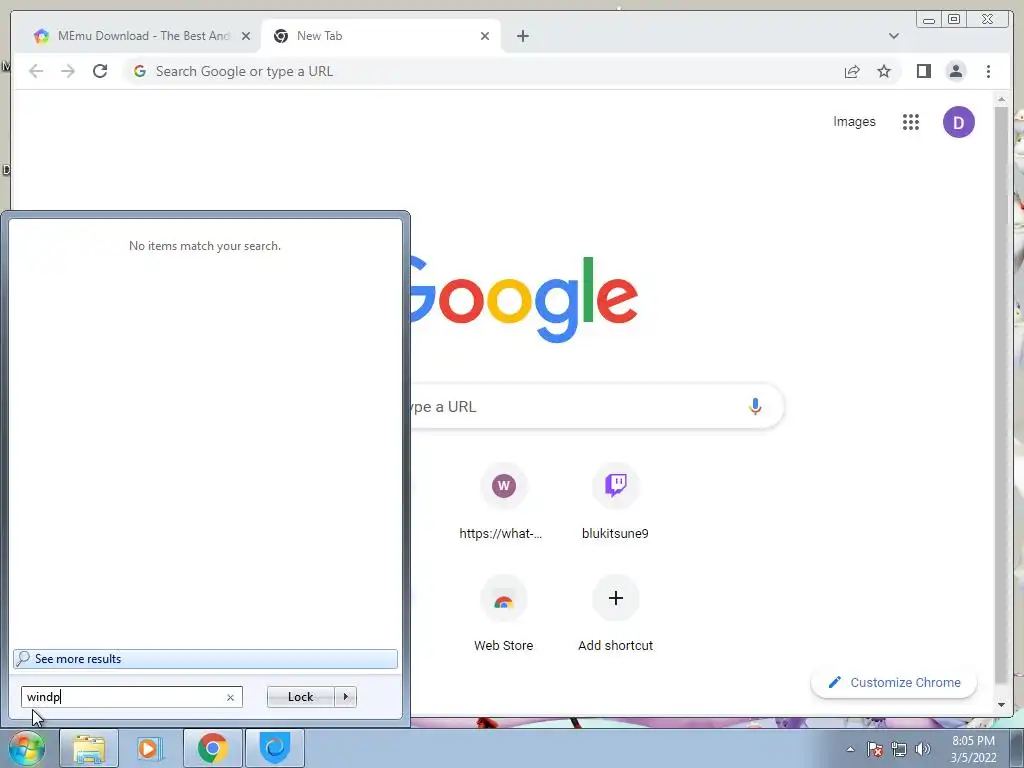Click the Google logo
The width and height of the screenshot is (1024, 768).
524,299
